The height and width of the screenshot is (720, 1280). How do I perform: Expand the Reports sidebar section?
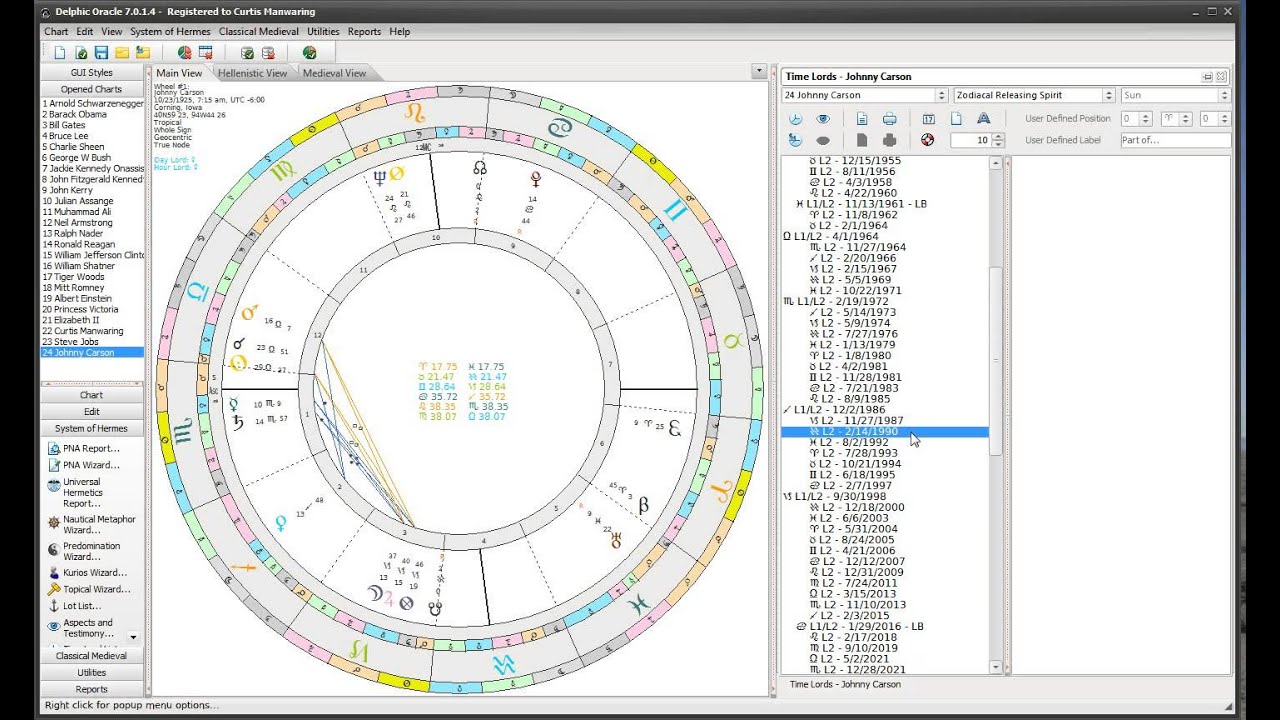coord(91,689)
